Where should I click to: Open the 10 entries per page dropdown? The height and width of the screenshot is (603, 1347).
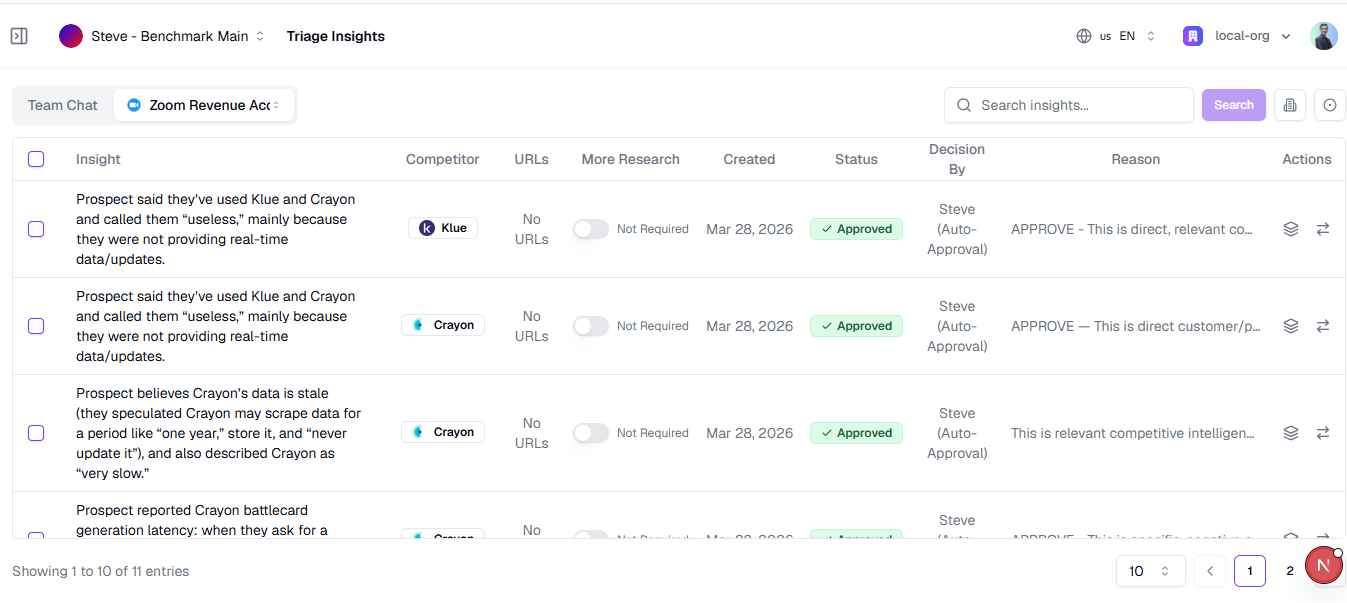(1150, 571)
